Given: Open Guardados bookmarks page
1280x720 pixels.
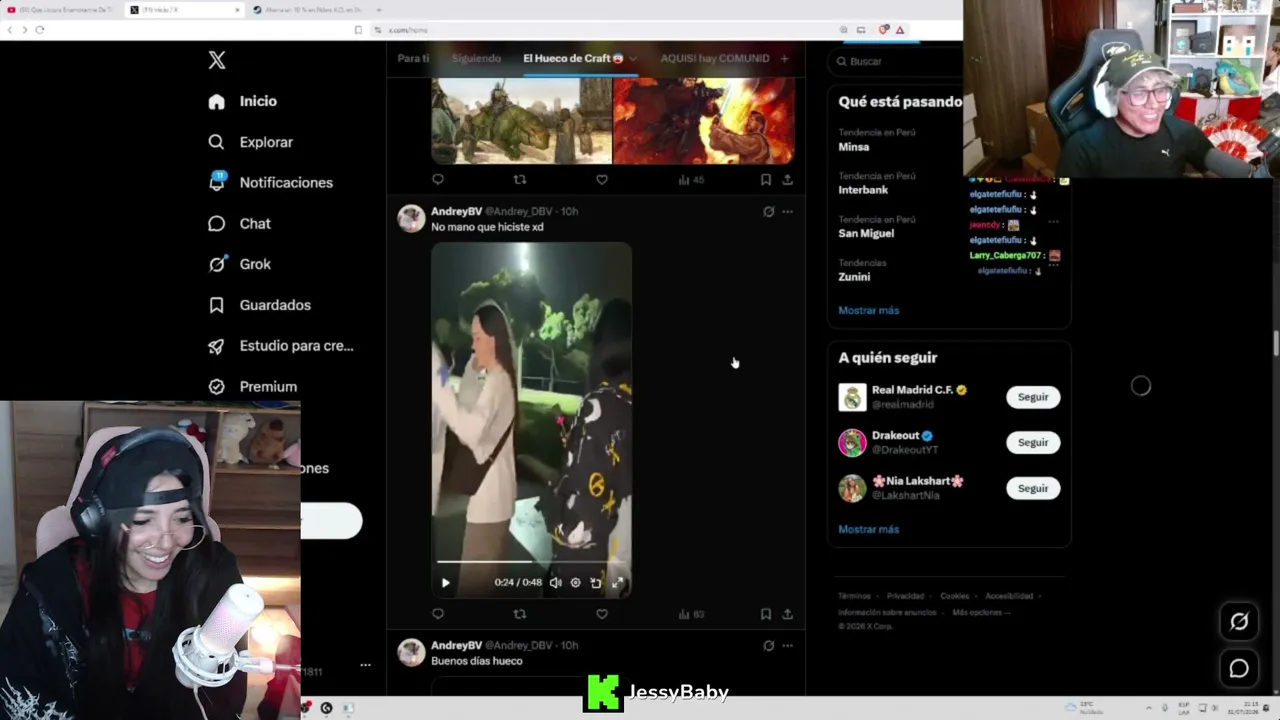Looking at the screenshot, I should point(259,305).
